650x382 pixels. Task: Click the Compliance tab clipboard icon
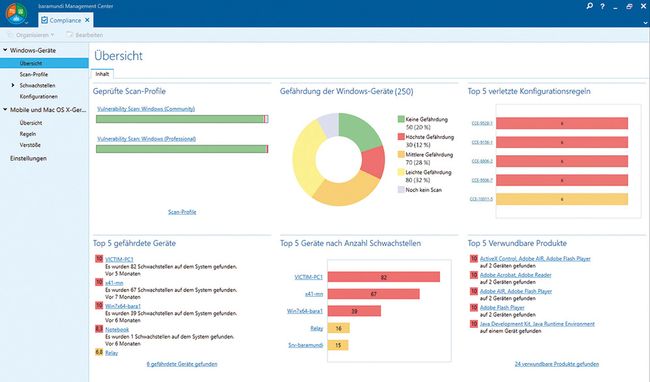pyautogui.click(x=44, y=20)
